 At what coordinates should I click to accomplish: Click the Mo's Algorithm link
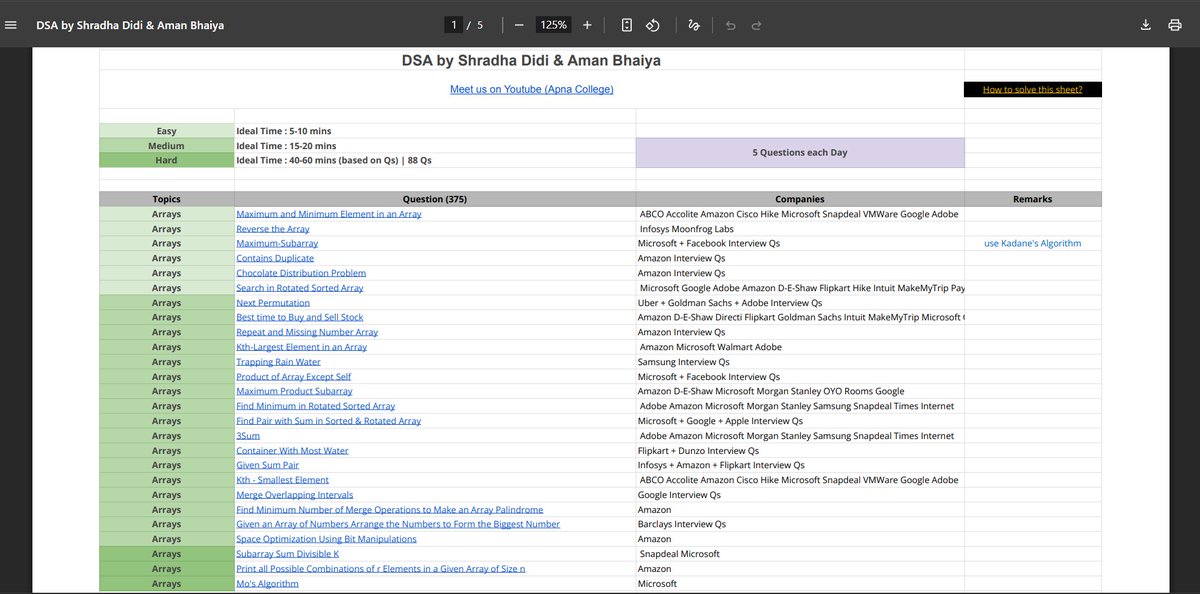266,583
